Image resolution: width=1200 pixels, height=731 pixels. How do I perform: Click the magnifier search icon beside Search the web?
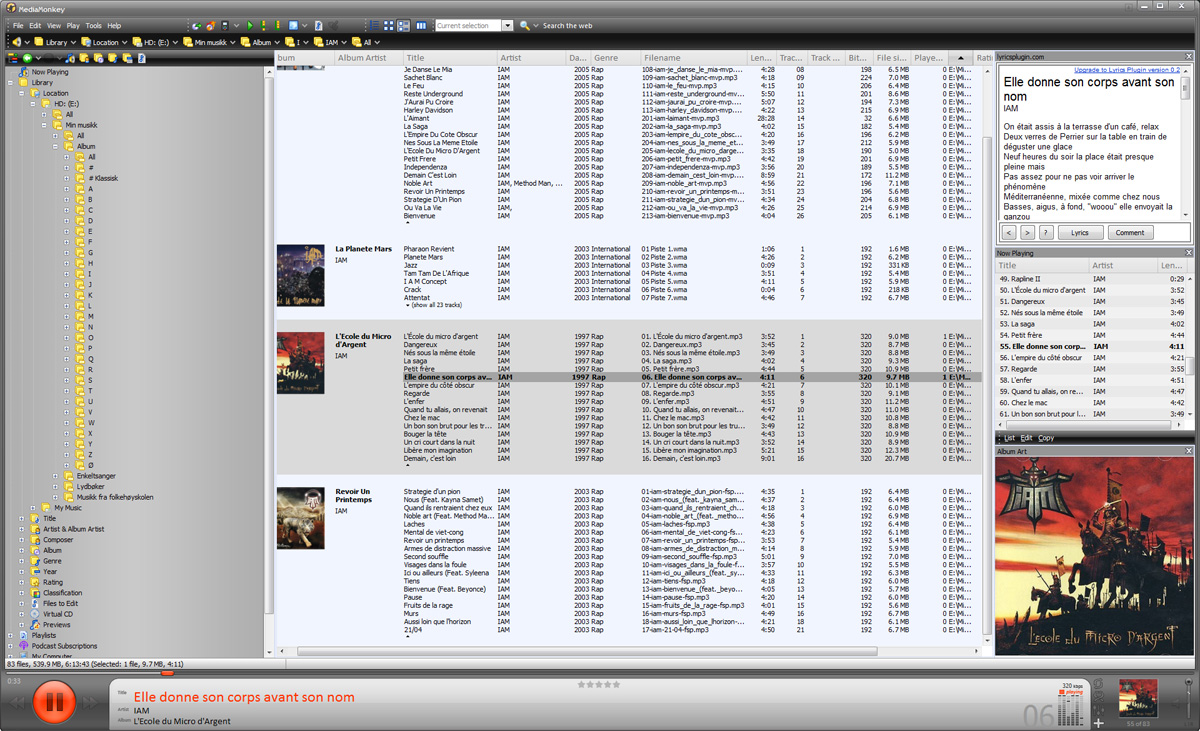(525, 26)
